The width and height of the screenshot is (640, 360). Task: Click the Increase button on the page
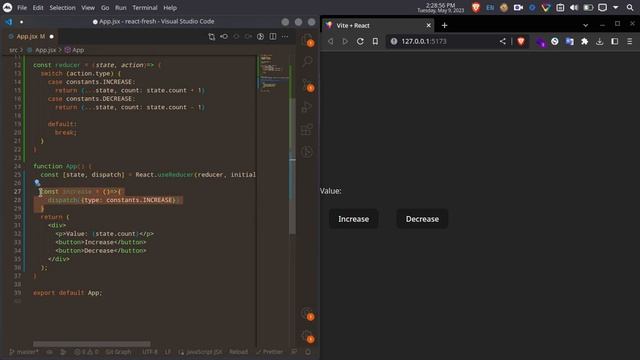(353, 219)
